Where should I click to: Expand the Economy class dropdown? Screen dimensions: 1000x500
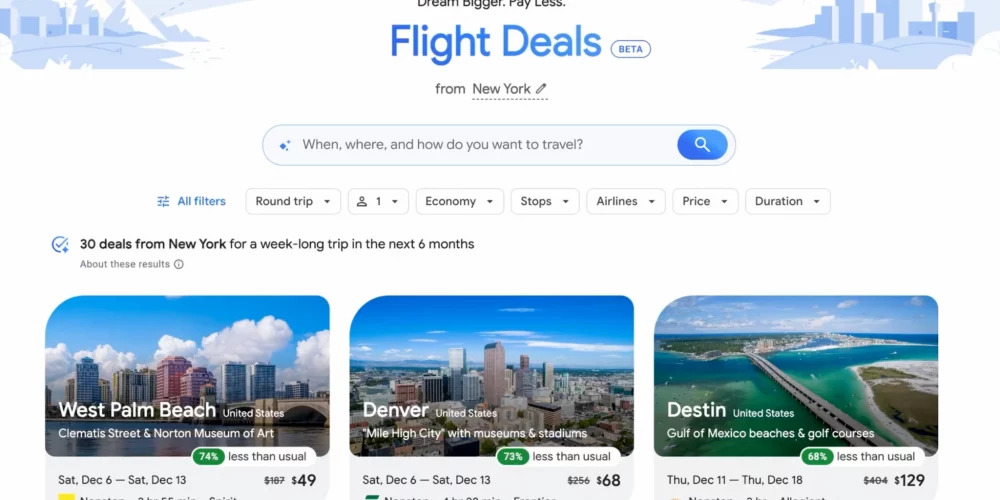pyautogui.click(x=460, y=202)
